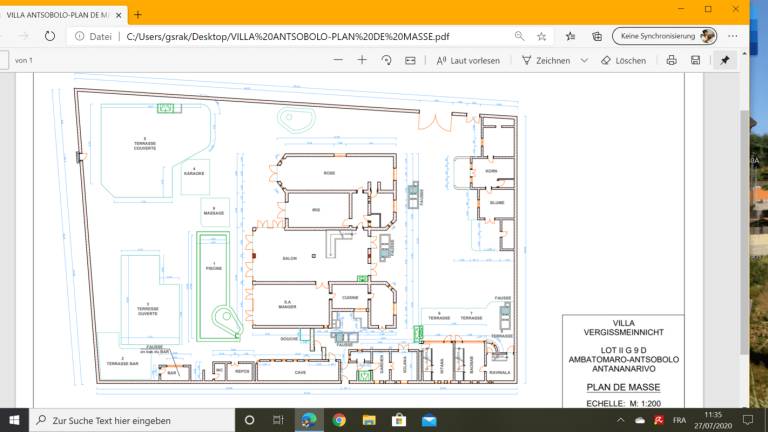The image size is (768, 432).
Task: Start Laut vorlesen read aloud
Action: (467, 60)
